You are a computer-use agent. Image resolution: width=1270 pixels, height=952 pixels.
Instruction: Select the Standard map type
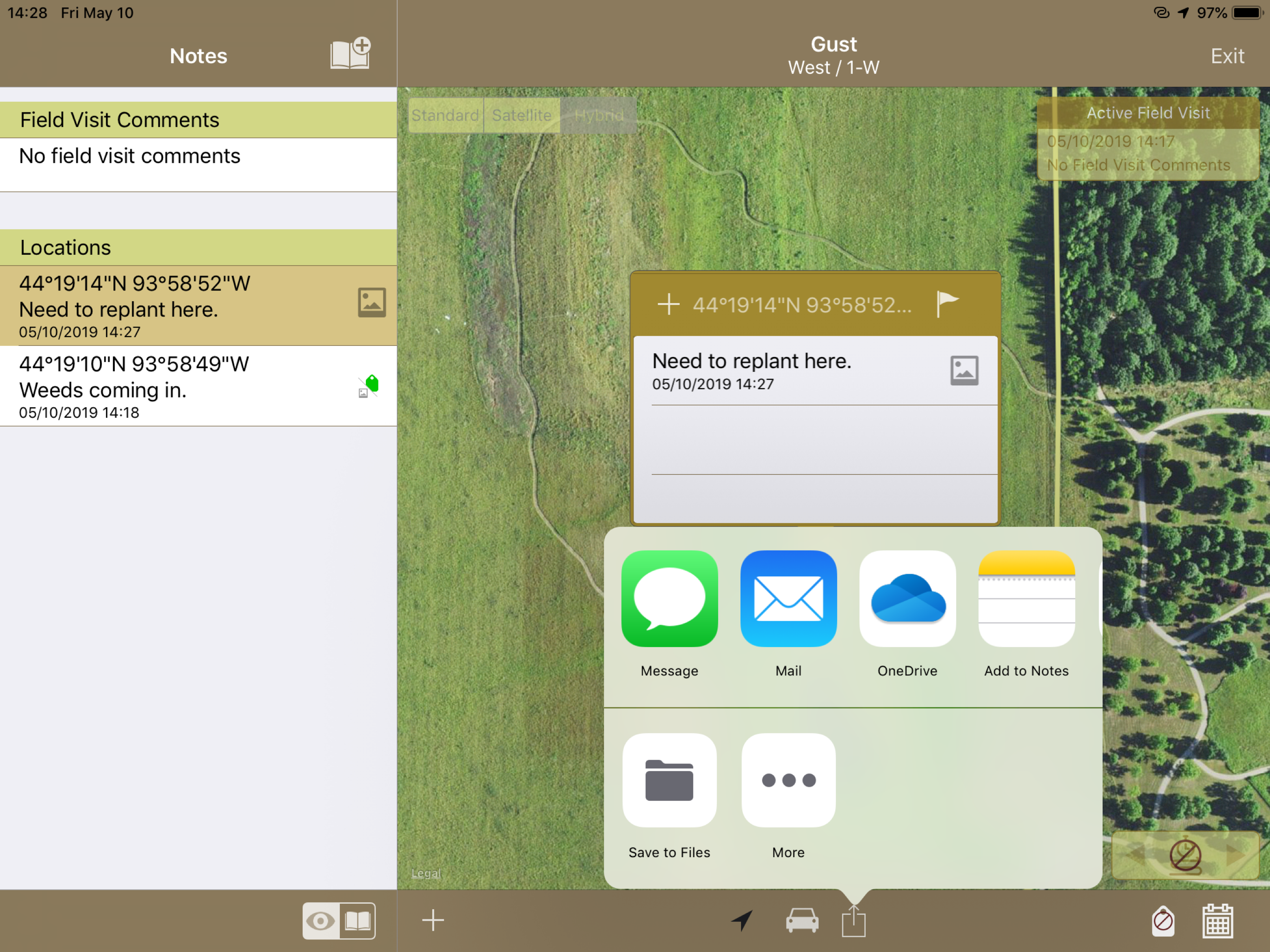coord(445,115)
